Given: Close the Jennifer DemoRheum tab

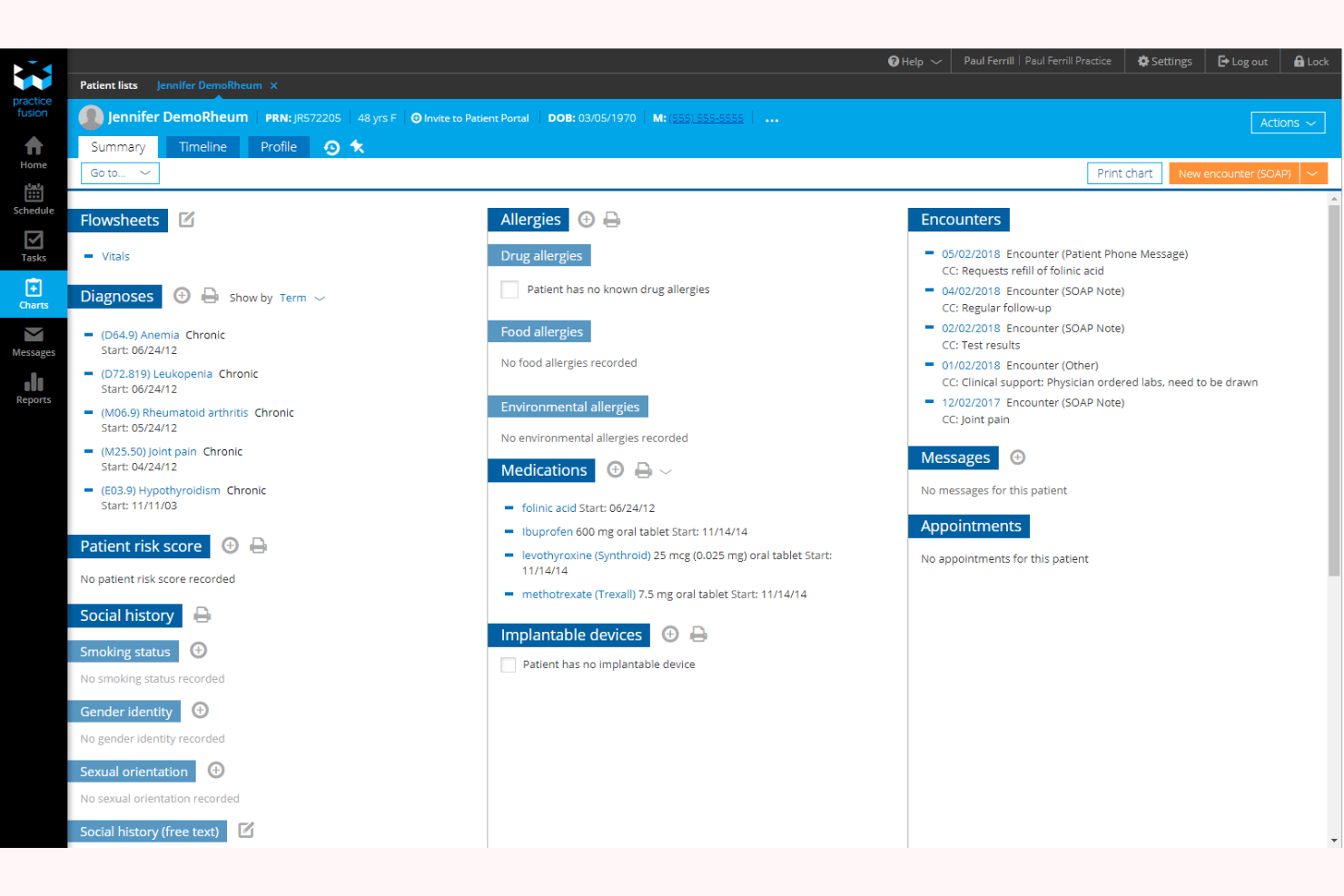Looking at the screenshot, I should [273, 85].
